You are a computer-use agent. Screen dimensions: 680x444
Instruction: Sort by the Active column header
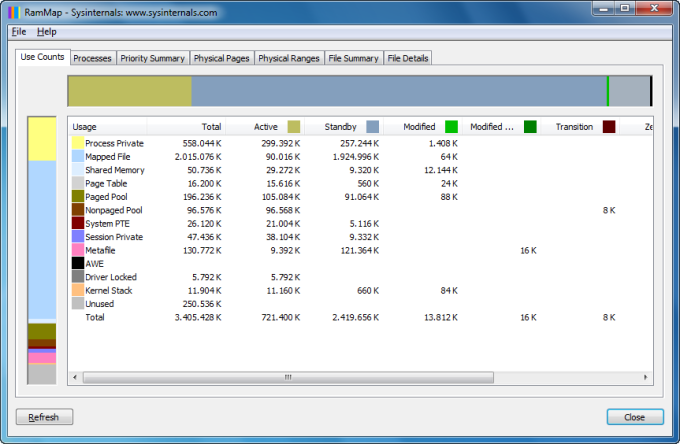click(265, 127)
